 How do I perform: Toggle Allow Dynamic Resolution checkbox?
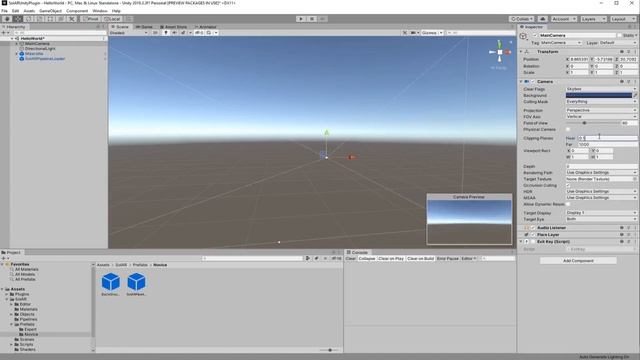click(568, 204)
